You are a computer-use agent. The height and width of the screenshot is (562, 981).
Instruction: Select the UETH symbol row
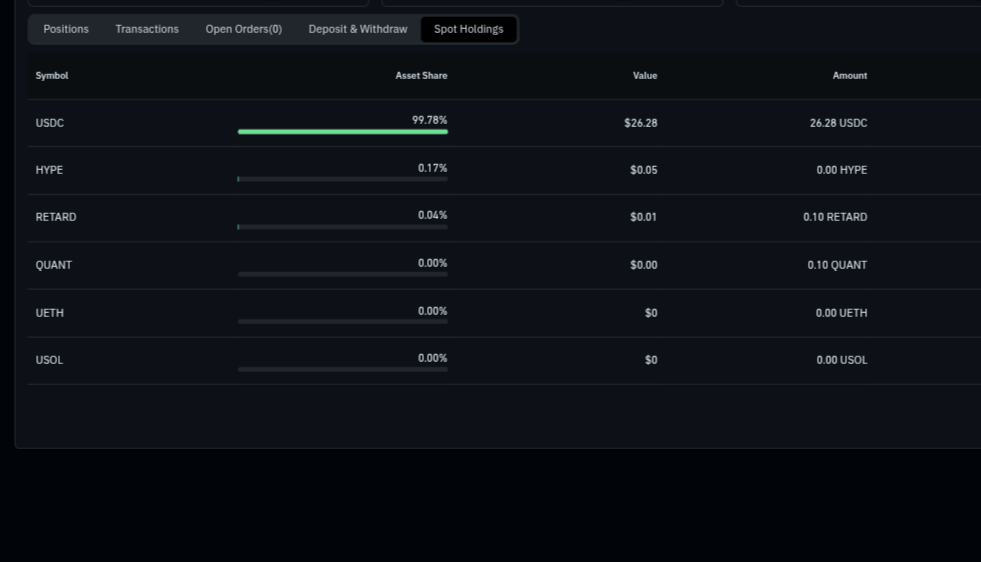504,313
